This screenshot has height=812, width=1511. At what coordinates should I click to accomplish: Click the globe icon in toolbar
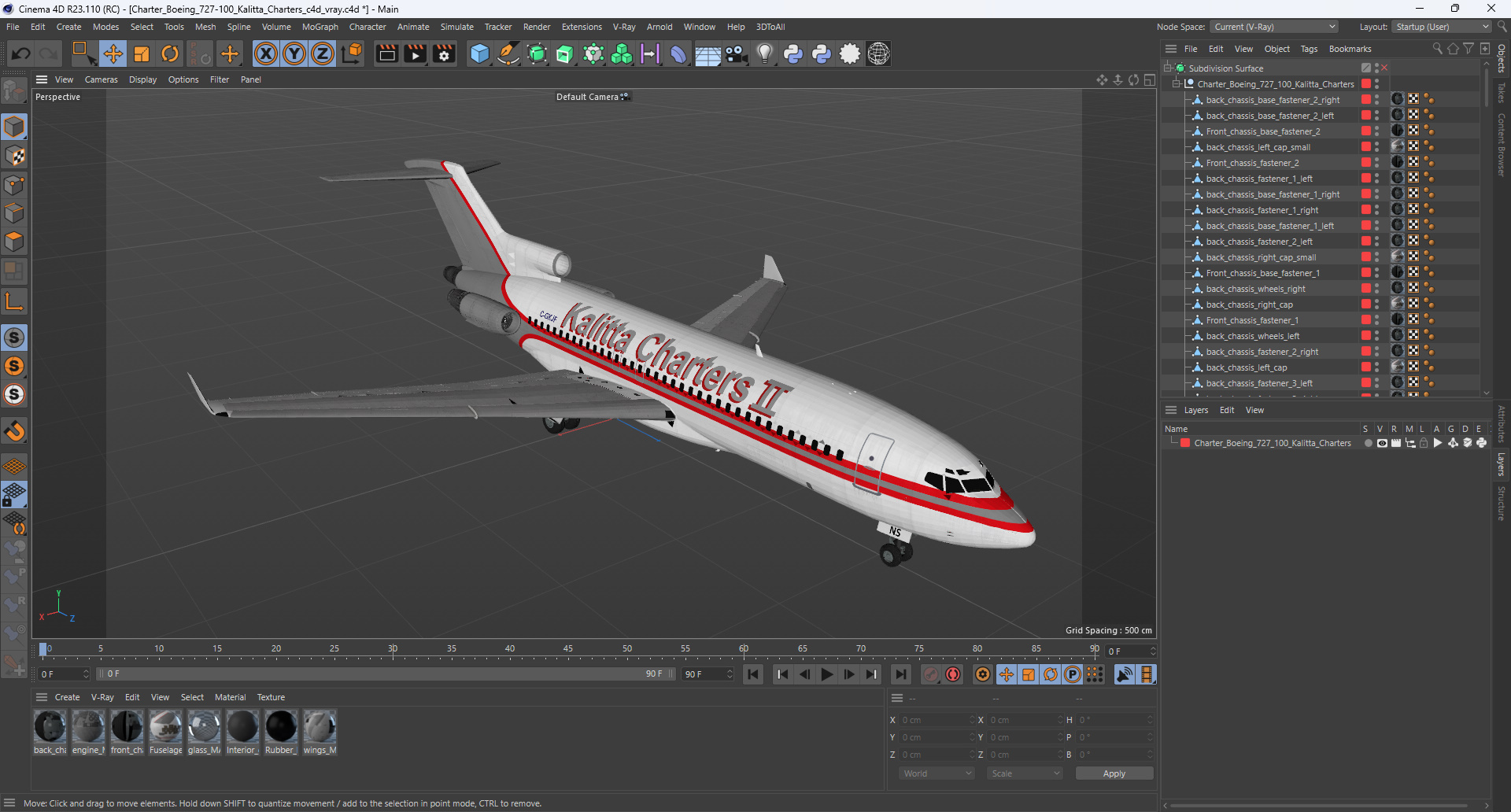pos(878,54)
